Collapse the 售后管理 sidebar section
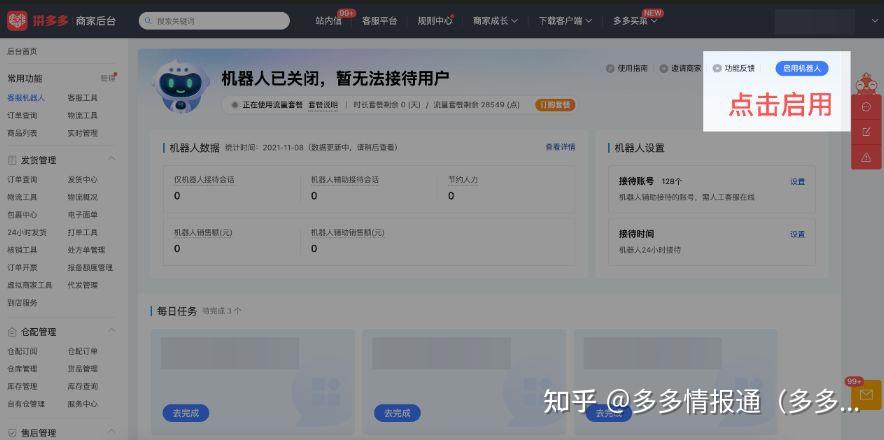The width and height of the screenshot is (884, 440). (x=112, y=432)
